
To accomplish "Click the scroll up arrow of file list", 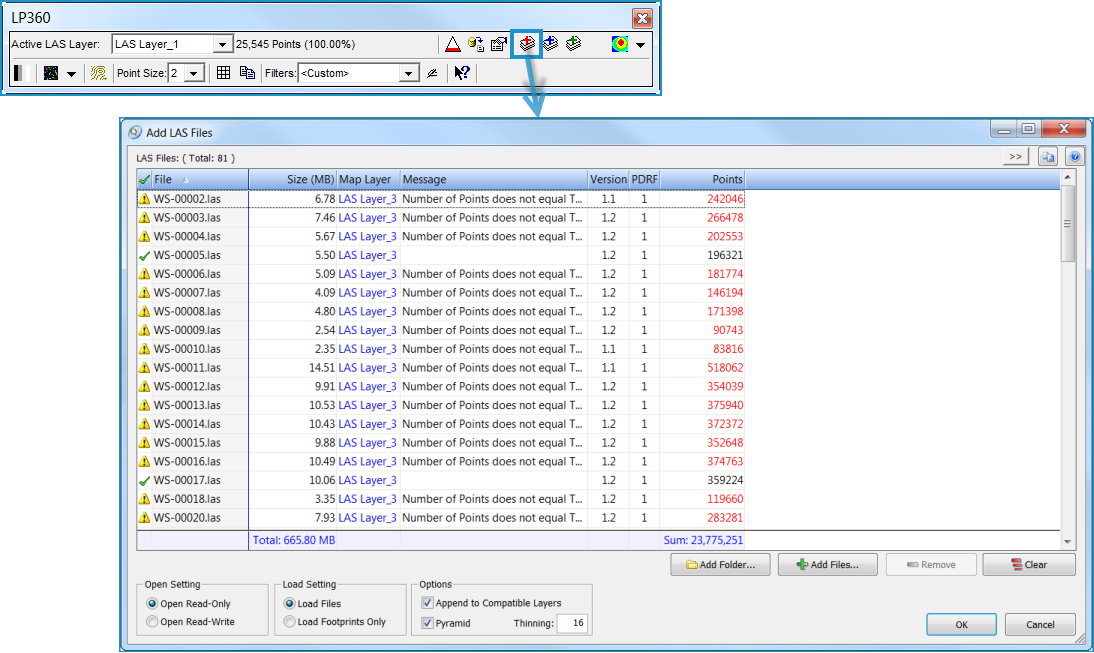I will click(1067, 178).
